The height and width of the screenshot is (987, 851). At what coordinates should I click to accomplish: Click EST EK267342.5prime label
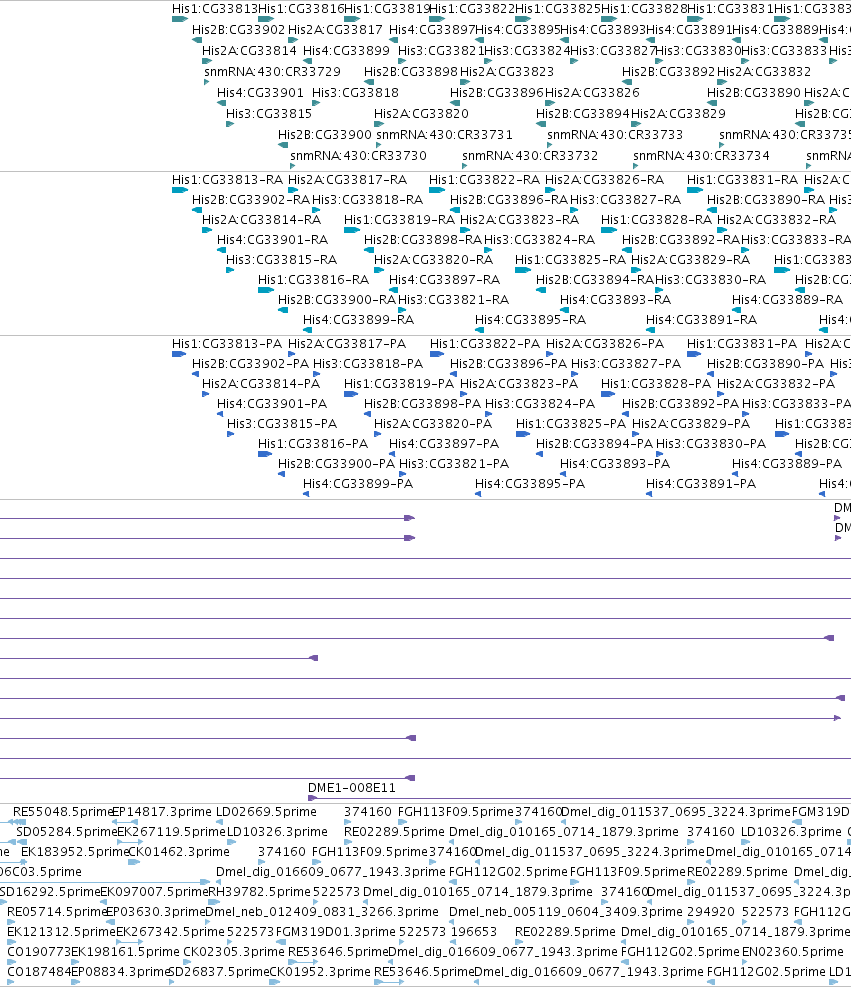coord(170,932)
